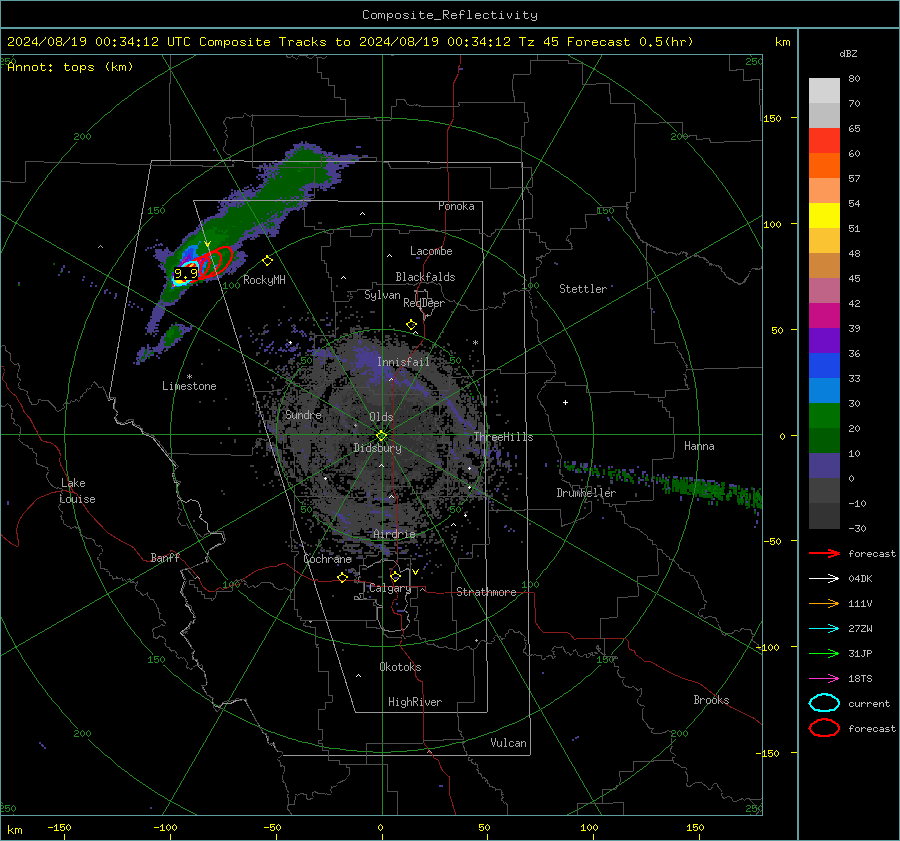Select the white 04DK arrow legend icon
This screenshot has width=900, height=841.
(x=824, y=578)
